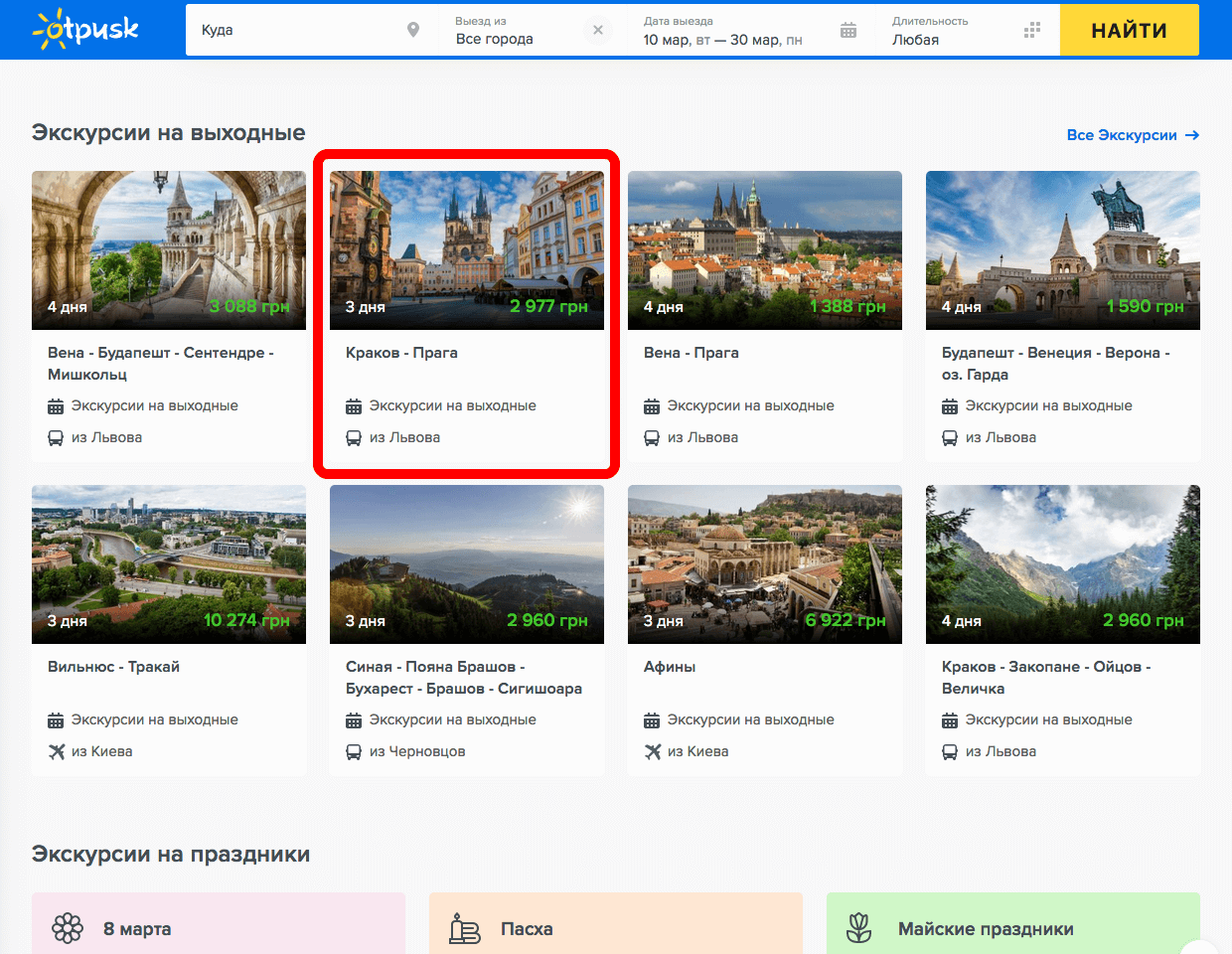This screenshot has height=954, width=1232.
Task: Click the НАЙТИ search button
Action: (x=1130, y=30)
